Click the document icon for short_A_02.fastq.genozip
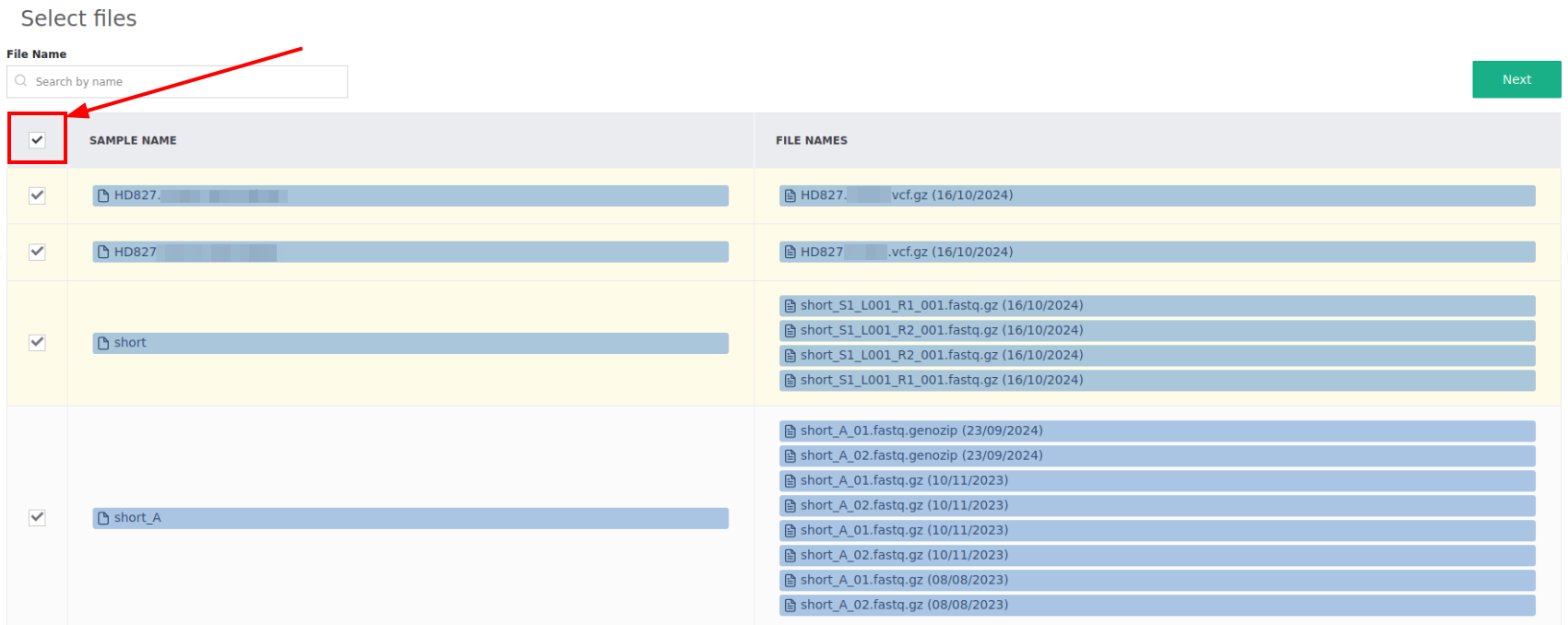Viewport: 1568px width, 625px height. pyautogui.click(x=790, y=456)
